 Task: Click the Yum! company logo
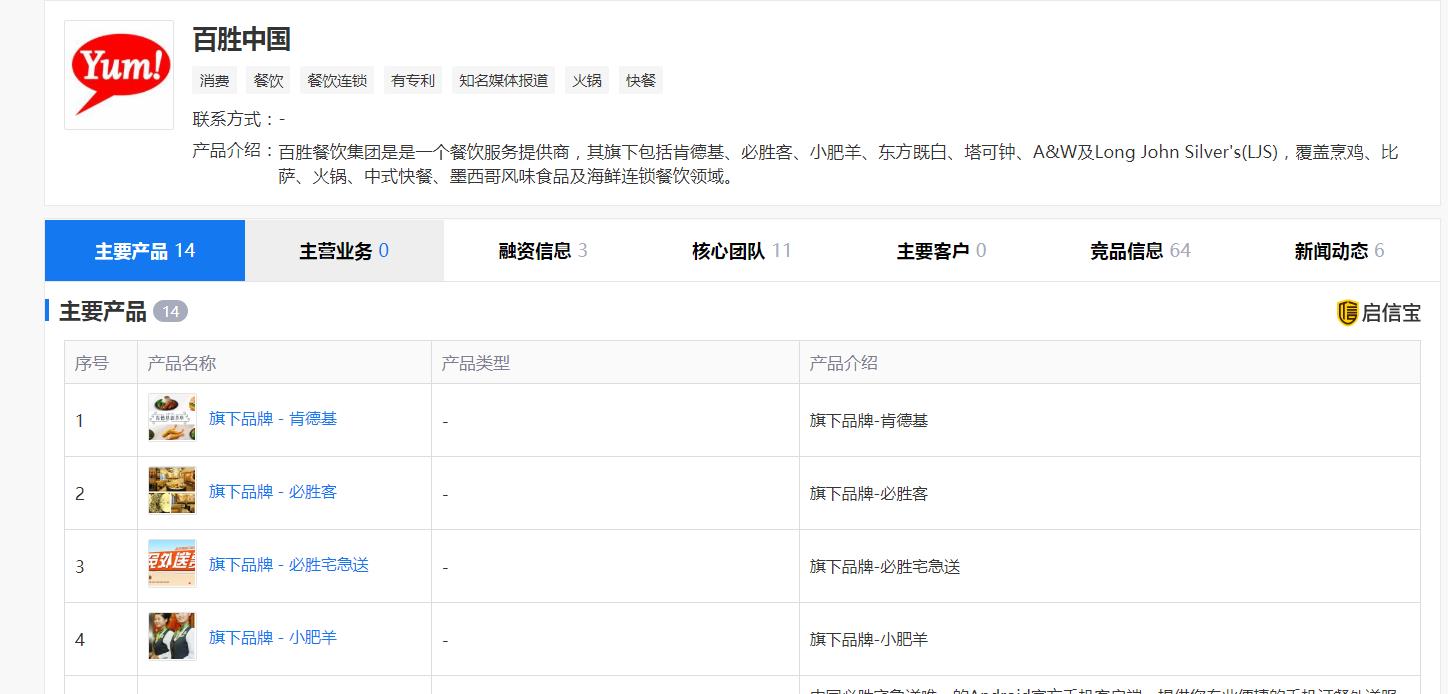point(119,75)
